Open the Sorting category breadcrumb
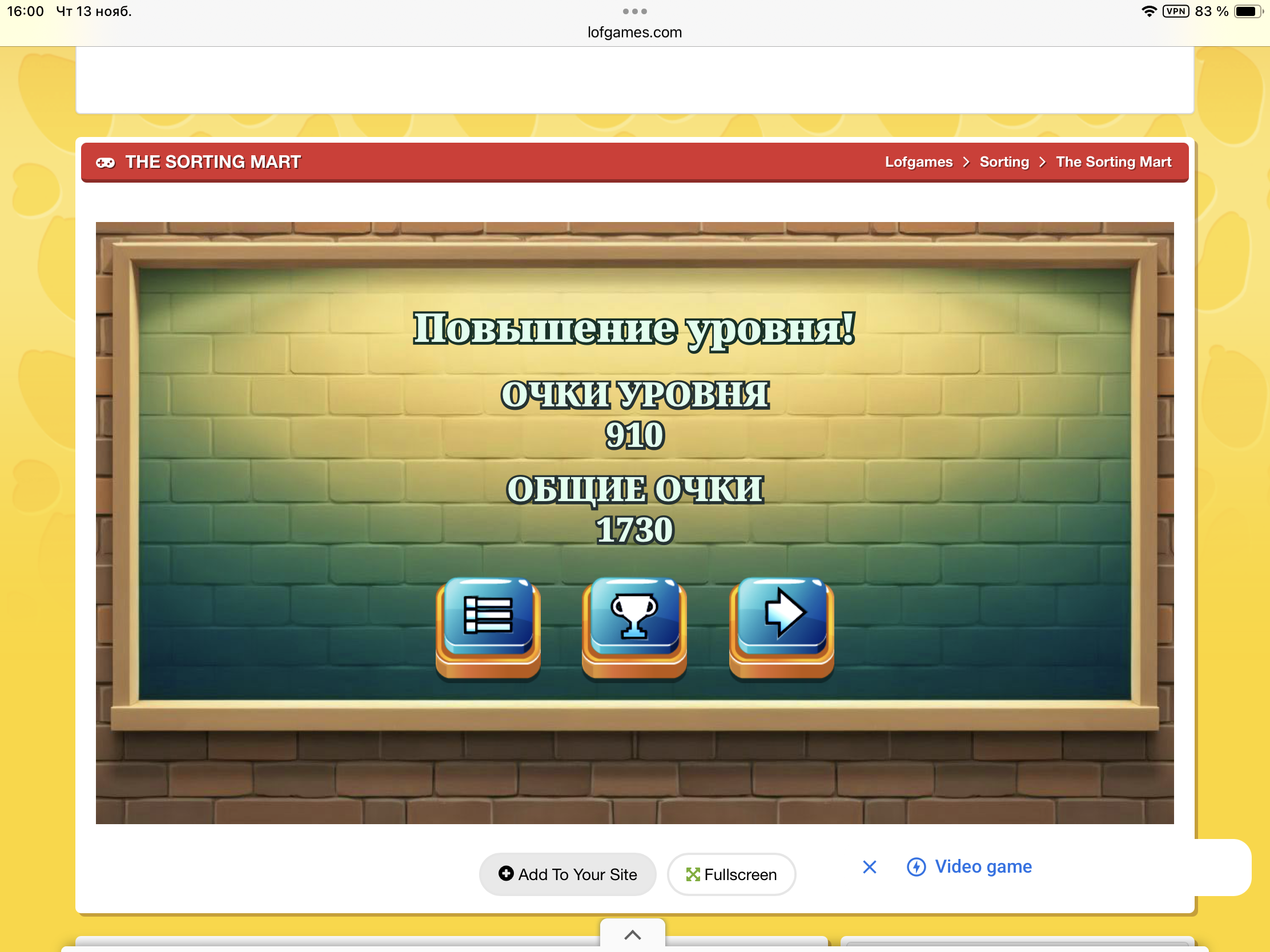Viewport: 1270px width, 952px height. coord(1004,162)
